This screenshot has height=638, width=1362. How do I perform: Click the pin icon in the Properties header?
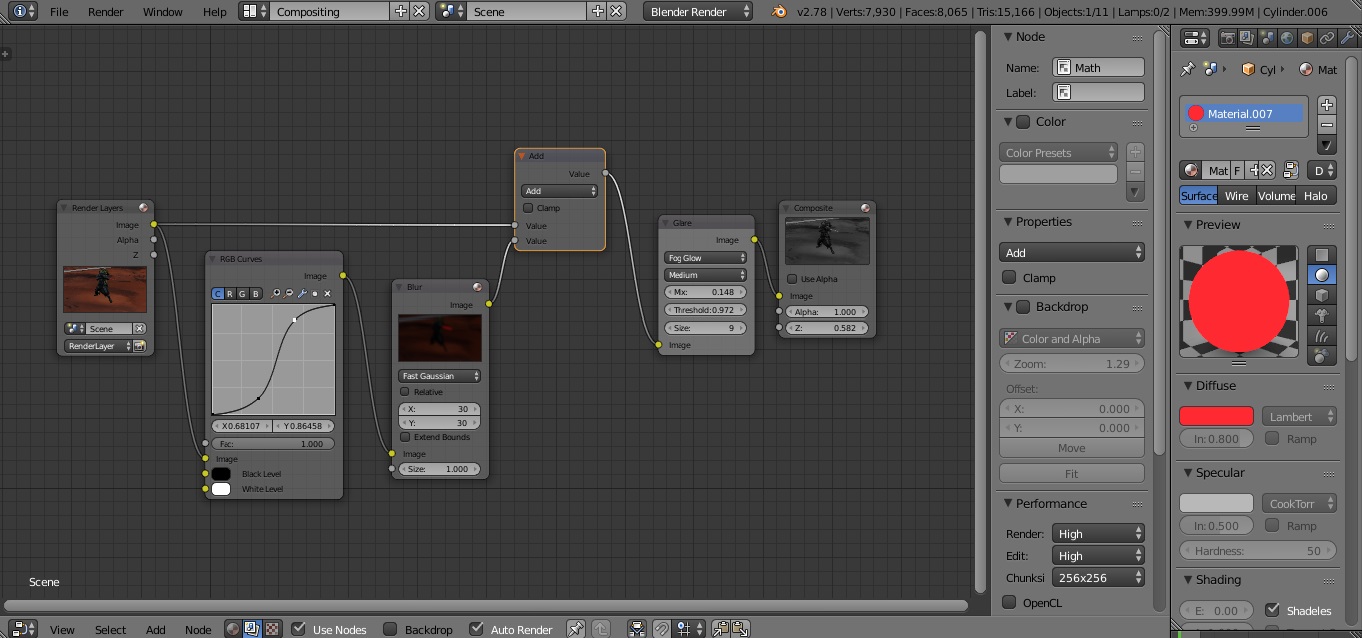pyautogui.click(x=1190, y=69)
